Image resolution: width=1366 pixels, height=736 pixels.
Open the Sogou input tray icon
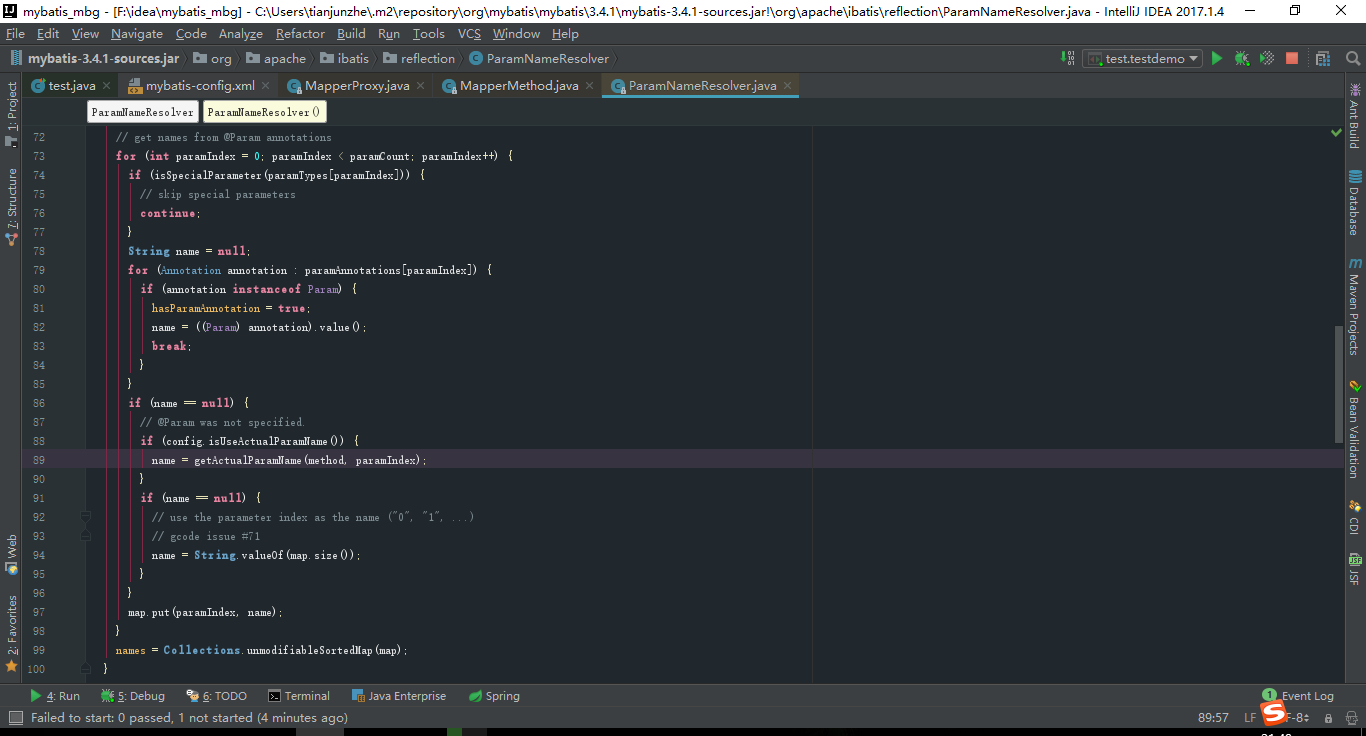[1272, 713]
